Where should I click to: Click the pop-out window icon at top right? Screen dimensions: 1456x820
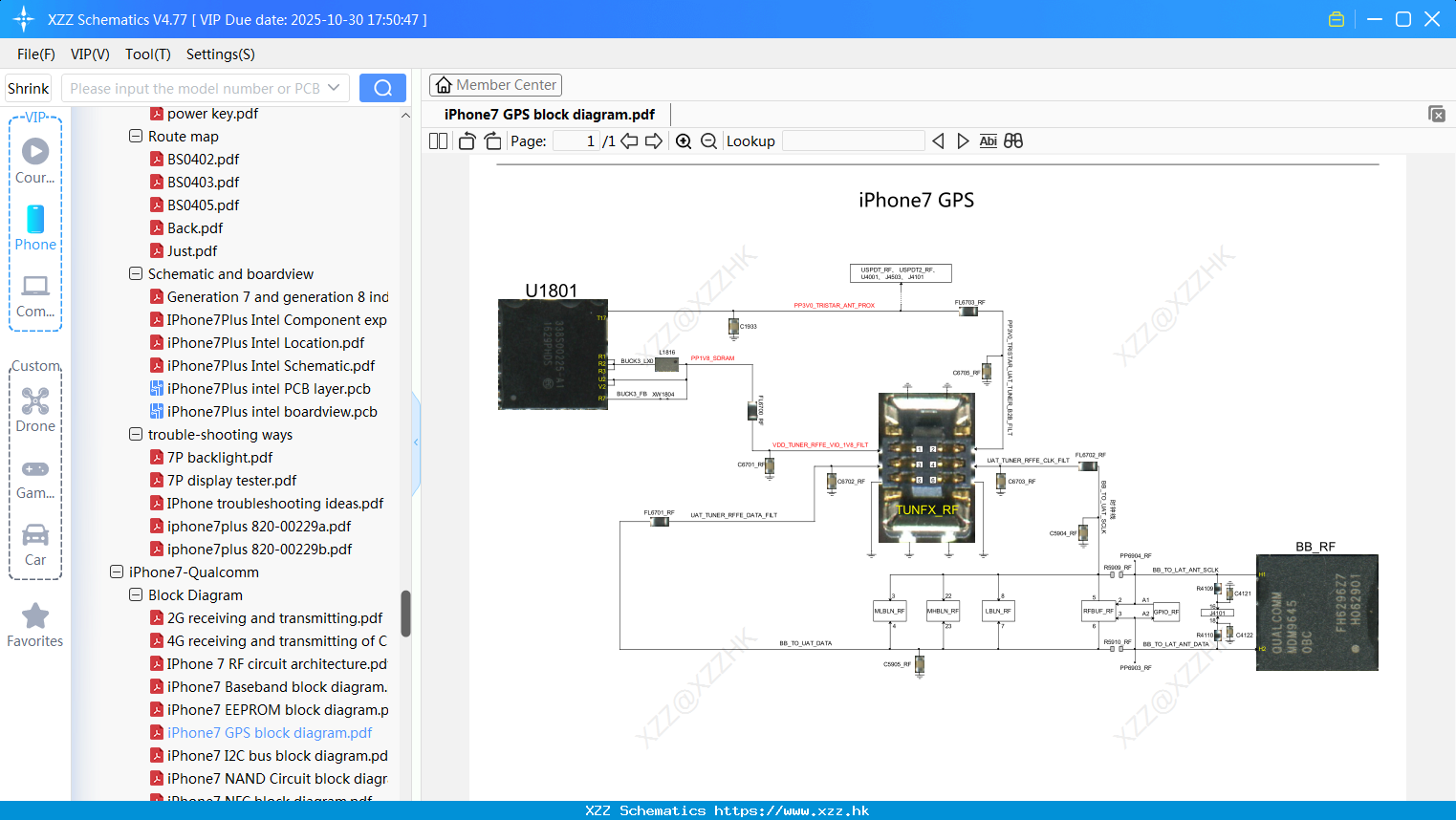point(1436,114)
